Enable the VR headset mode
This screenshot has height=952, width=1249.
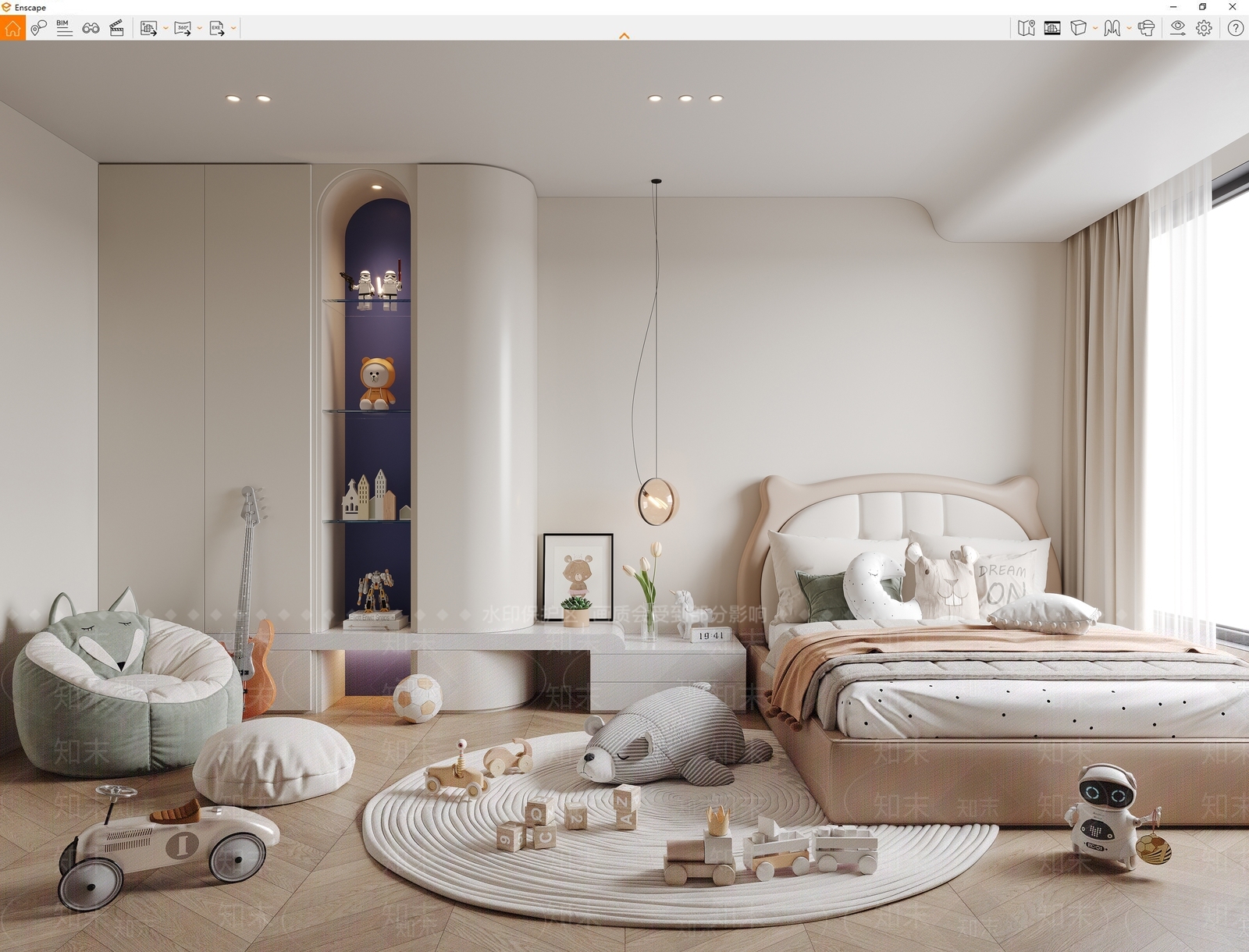[x=1146, y=28]
